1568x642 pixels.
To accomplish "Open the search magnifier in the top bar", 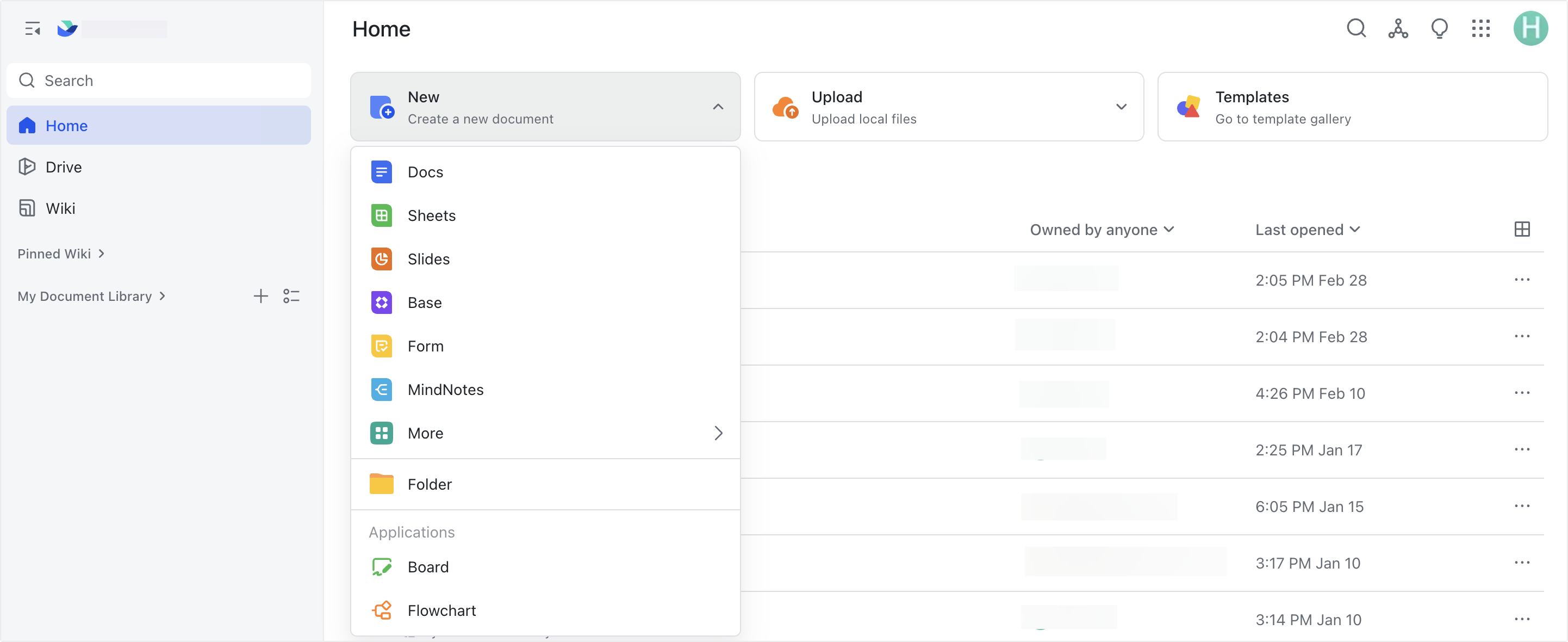I will point(1356,28).
